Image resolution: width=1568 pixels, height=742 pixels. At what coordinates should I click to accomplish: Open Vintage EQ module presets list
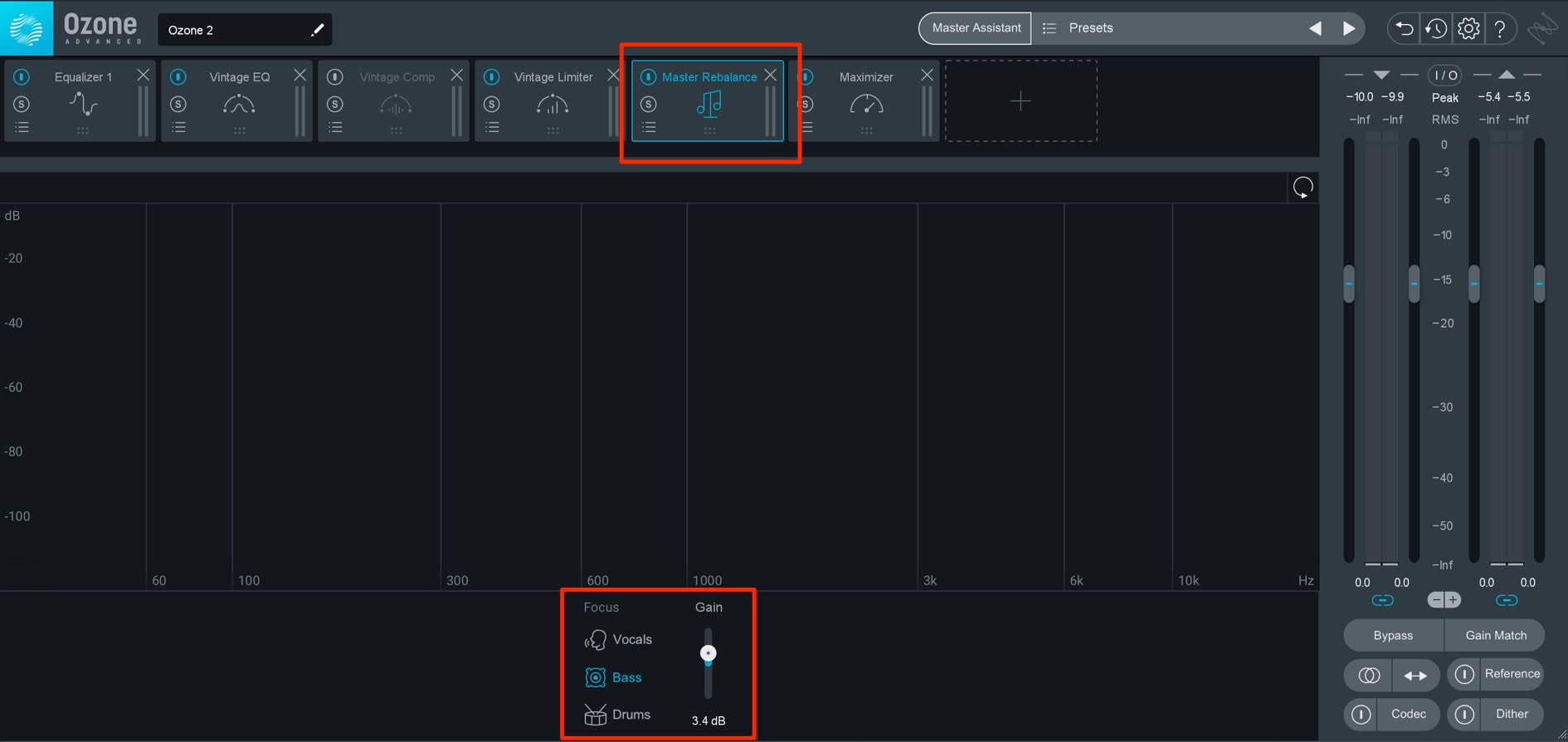(178, 127)
